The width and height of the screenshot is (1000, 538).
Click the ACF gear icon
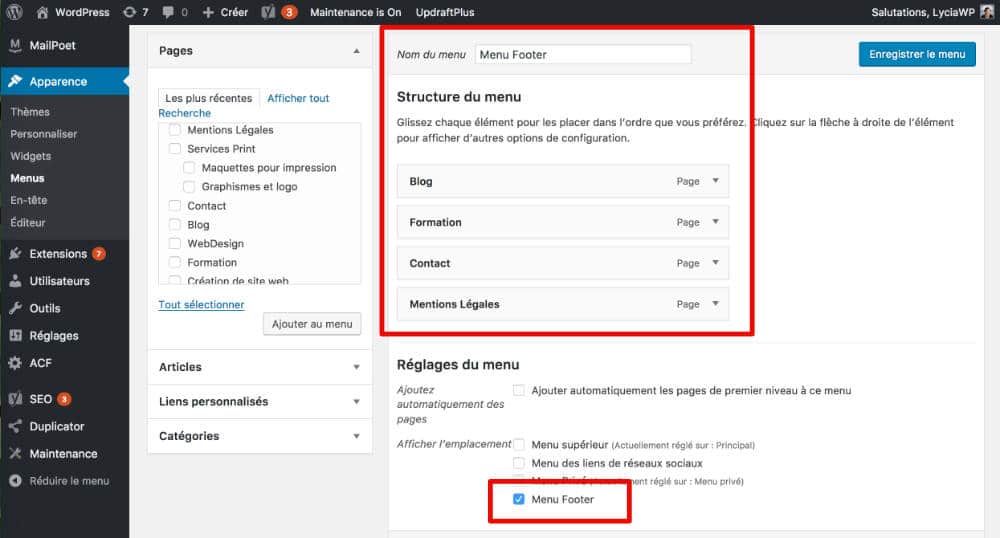tap(15, 363)
